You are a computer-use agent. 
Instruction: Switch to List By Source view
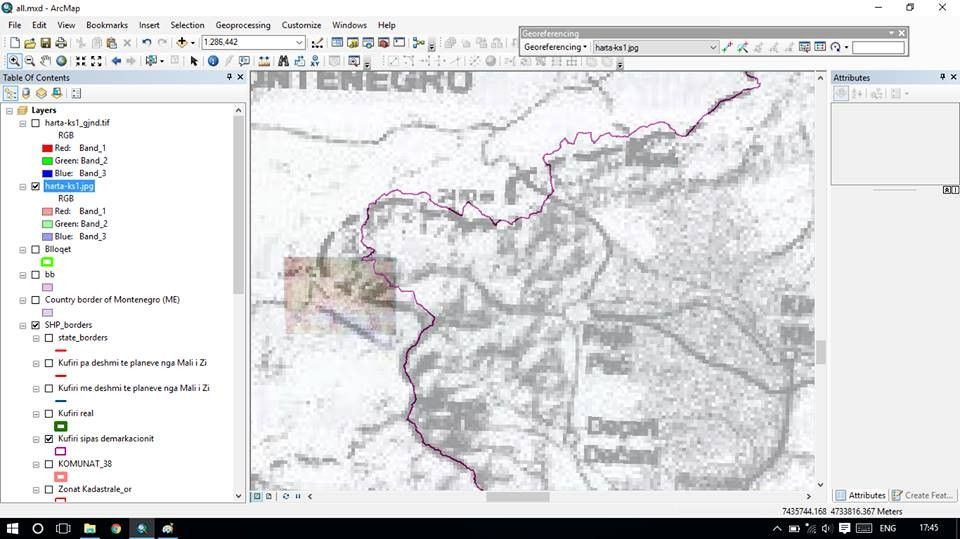click(26, 93)
